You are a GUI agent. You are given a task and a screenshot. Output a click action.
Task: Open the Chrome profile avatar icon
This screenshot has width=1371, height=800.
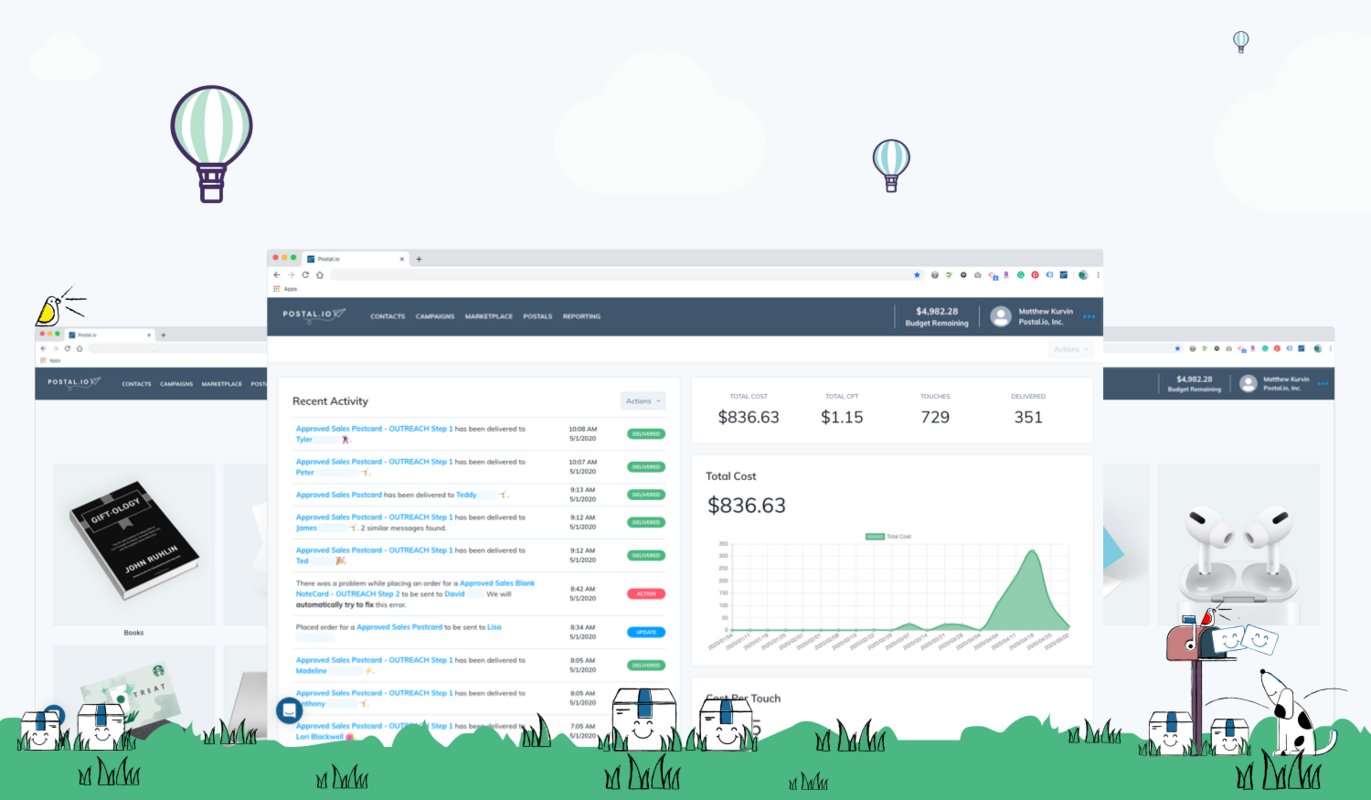tap(1083, 274)
